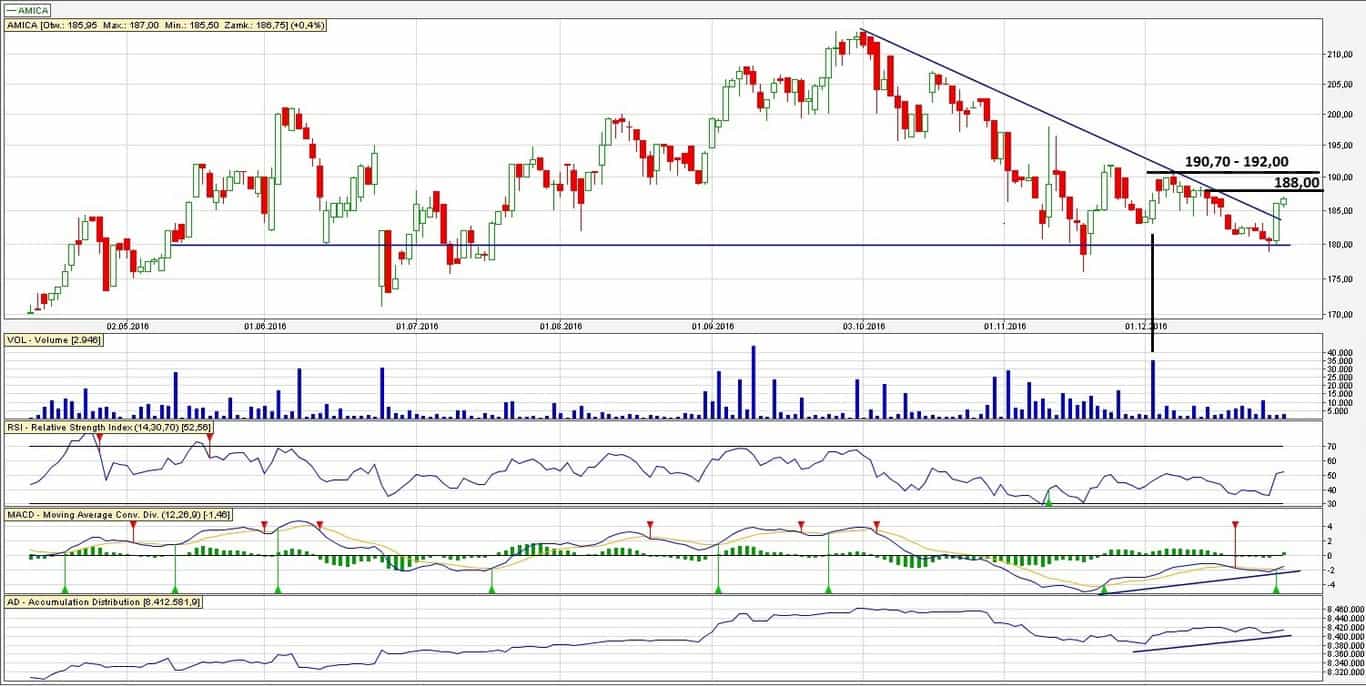Click the leftmost green triangle in MACD panel

pos(65,589)
